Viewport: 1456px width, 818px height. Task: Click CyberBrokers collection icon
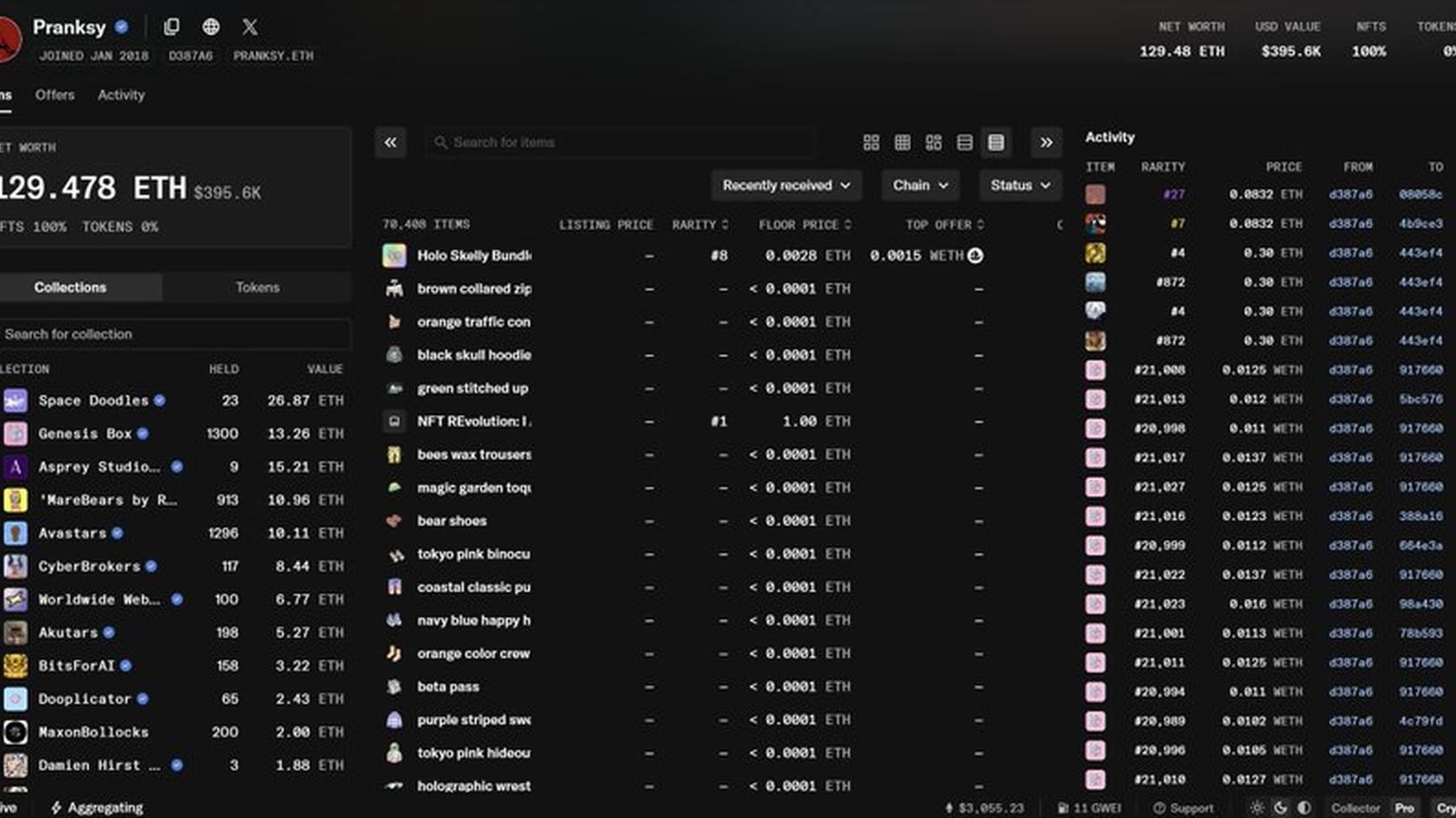coord(16,566)
